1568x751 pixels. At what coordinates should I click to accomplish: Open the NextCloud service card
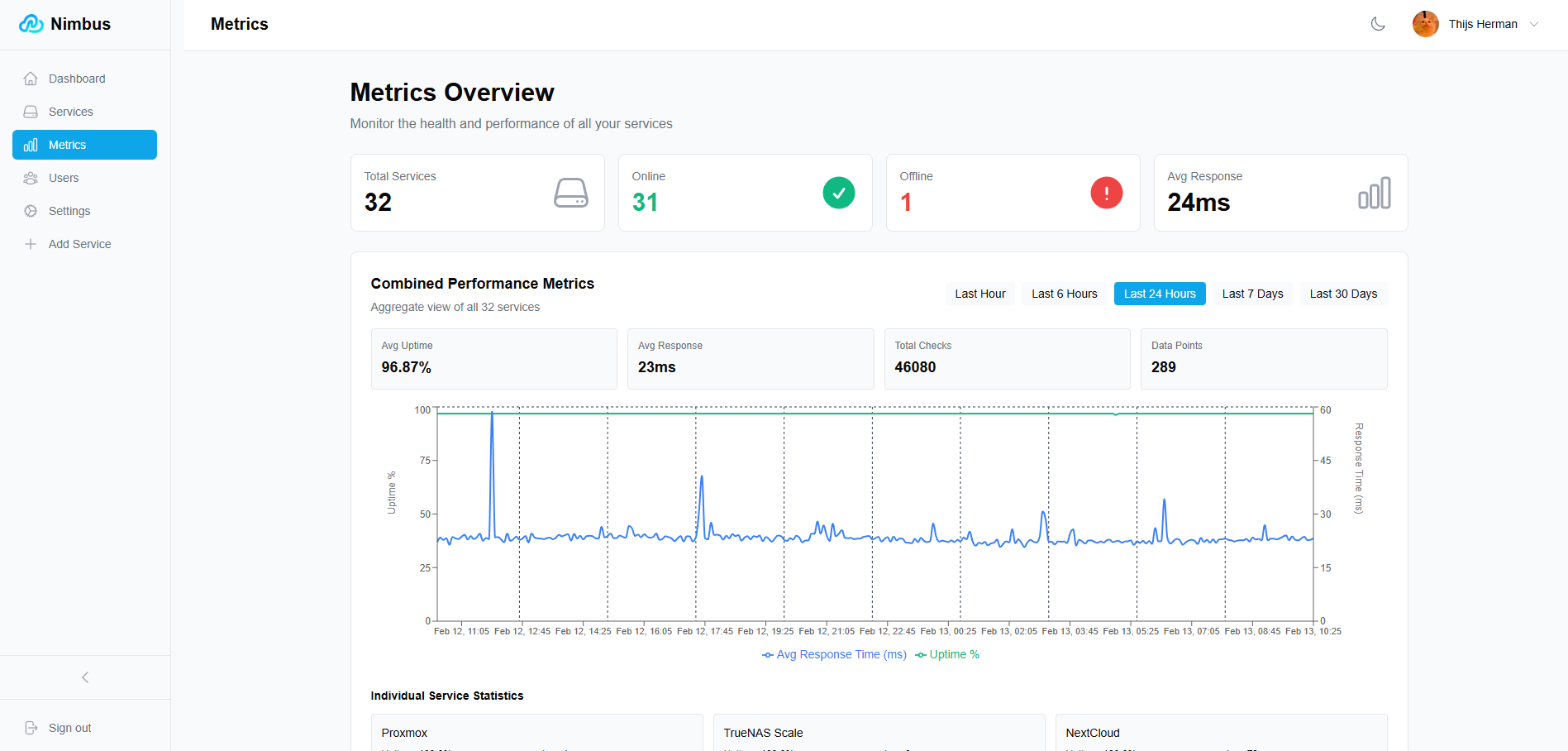click(1222, 733)
